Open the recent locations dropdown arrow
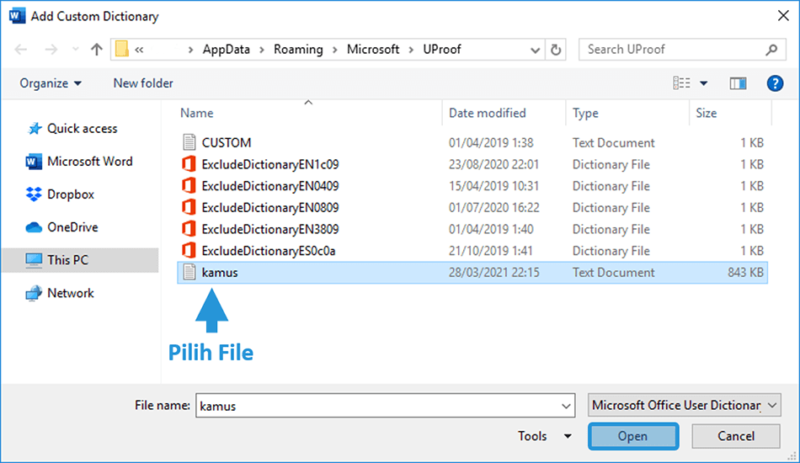 pyautogui.click(x=76, y=50)
